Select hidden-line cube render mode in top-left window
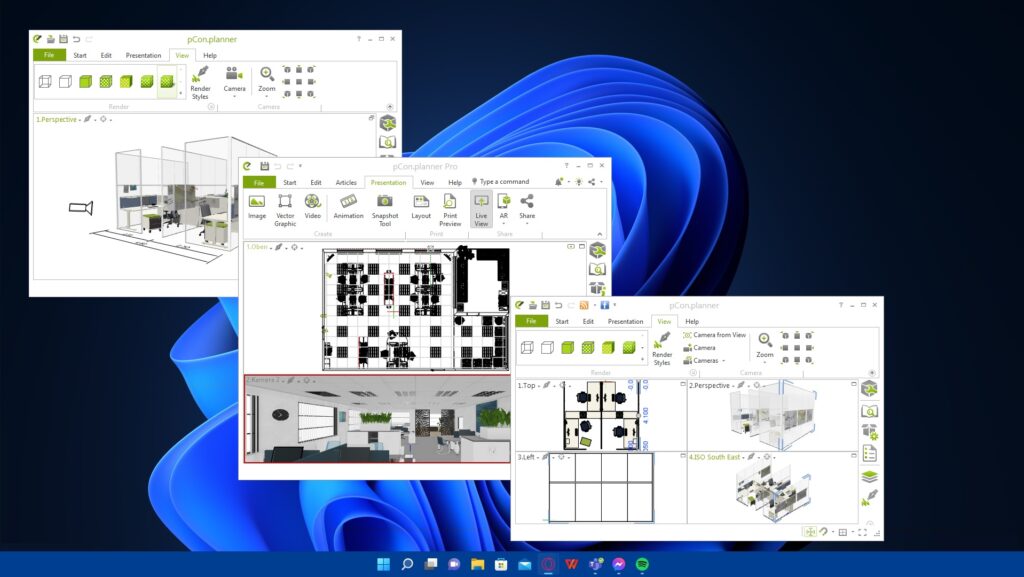This screenshot has width=1024, height=577. pyautogui.click(x=65, y=82)
